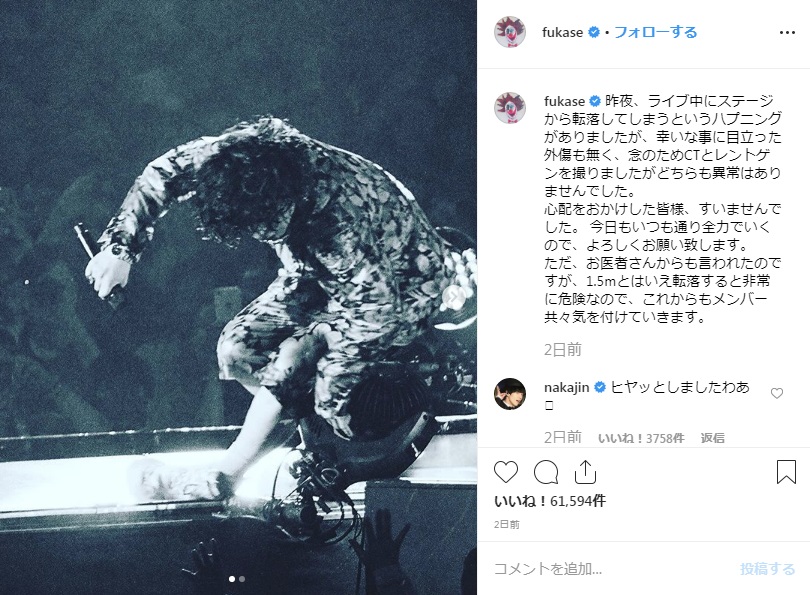Go to next photo with carousel arrow

(x=454, y=296)
